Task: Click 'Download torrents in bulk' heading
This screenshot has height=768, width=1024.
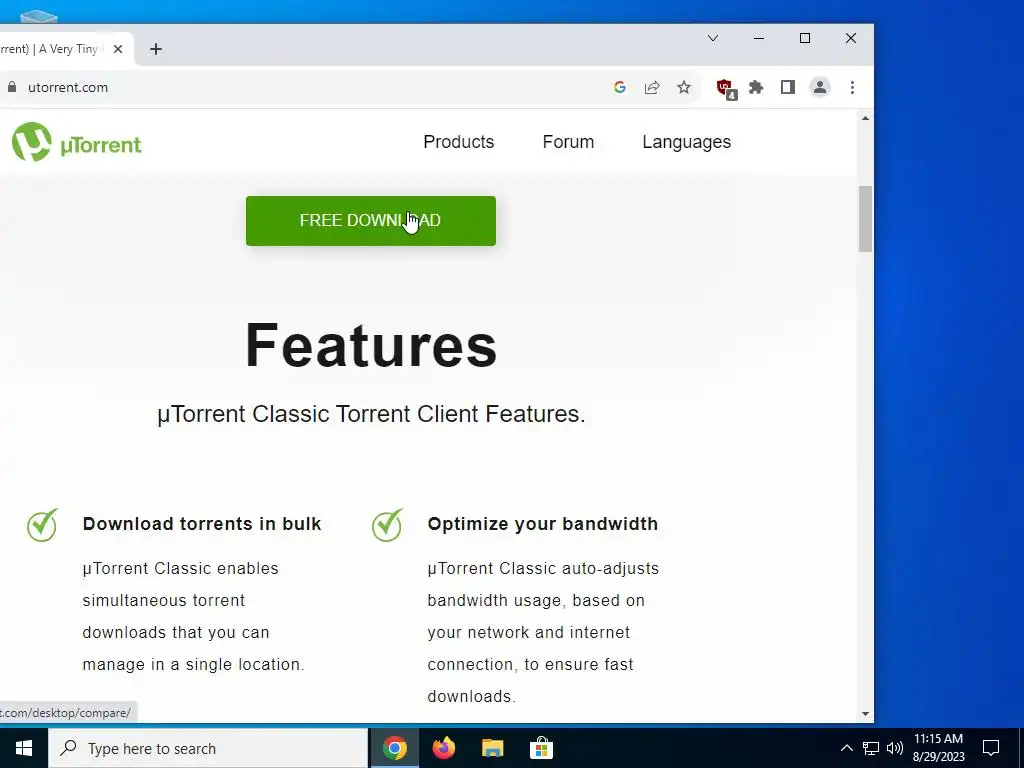Action: [x=202, y=524]
